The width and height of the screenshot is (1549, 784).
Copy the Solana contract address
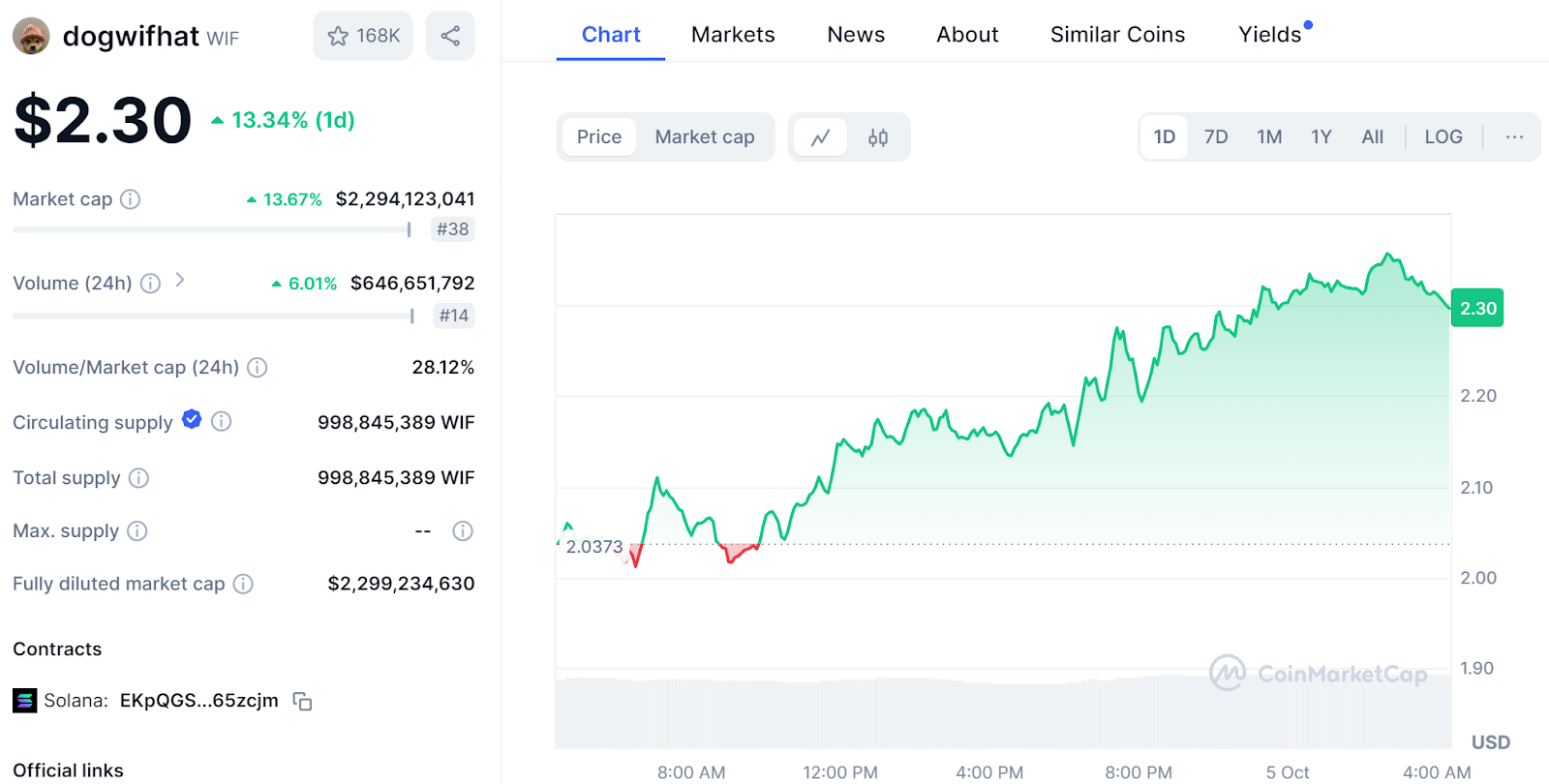[x=303, y=702]
